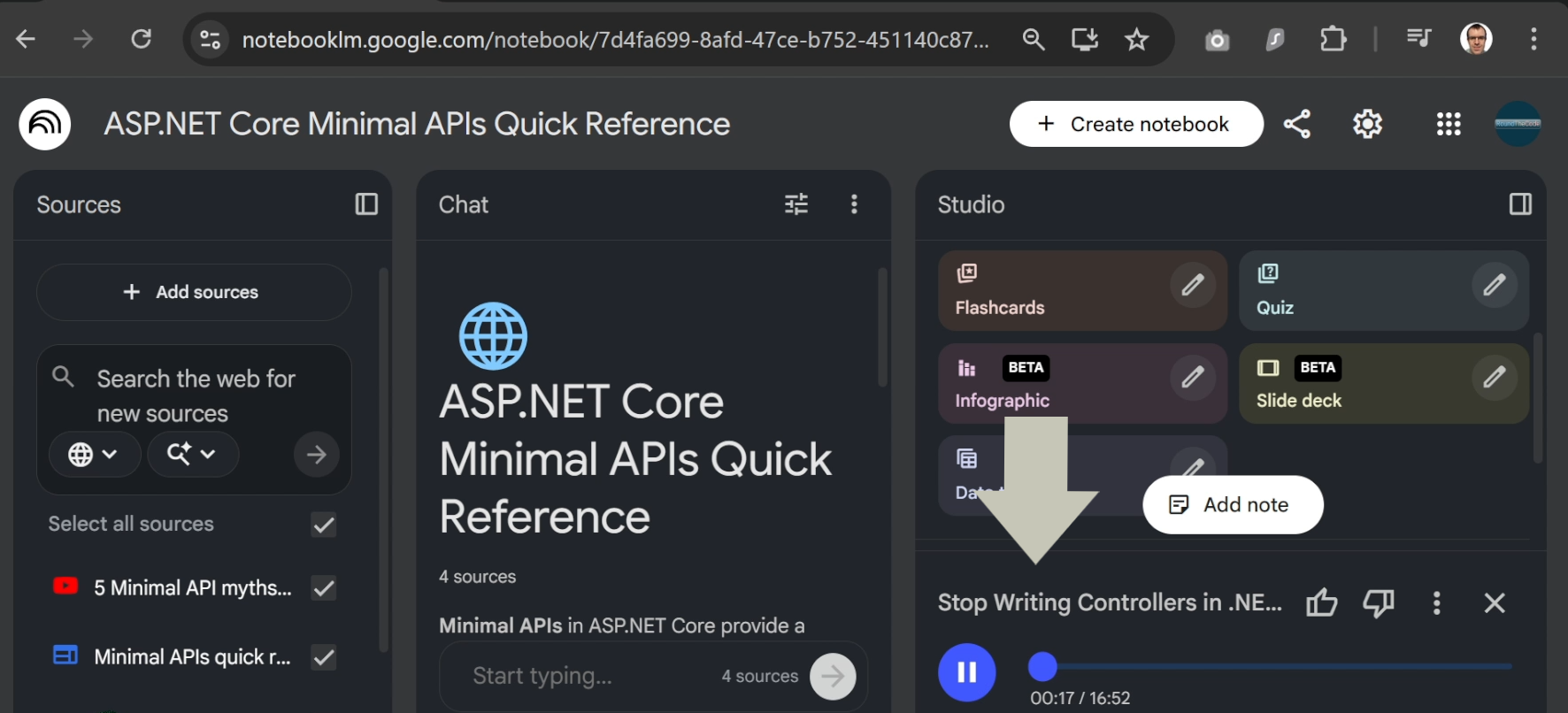Collapse the Studio panel
This screenshot has height=713, width=1568.
[x=1520, y=204]
